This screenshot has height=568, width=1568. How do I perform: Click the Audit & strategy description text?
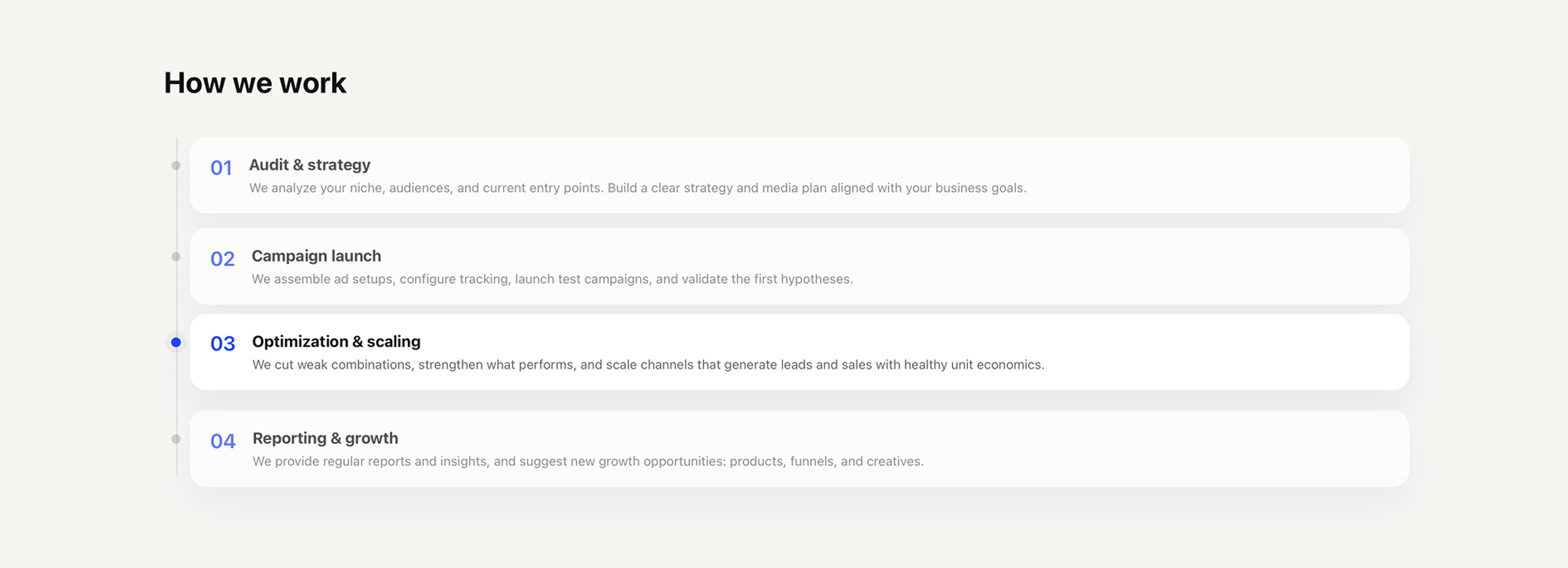(638, 188)
